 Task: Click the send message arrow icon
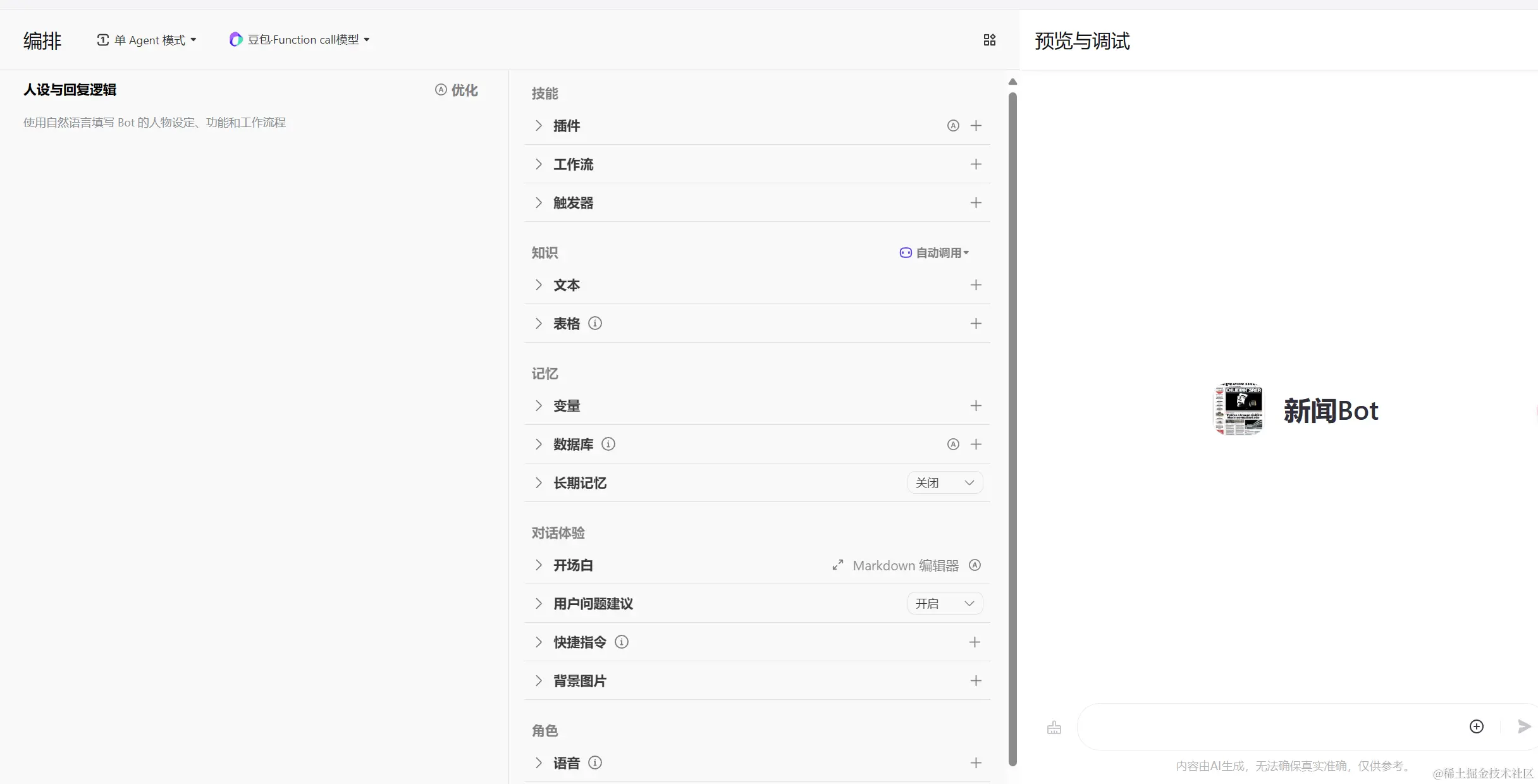pos(1524,726)
